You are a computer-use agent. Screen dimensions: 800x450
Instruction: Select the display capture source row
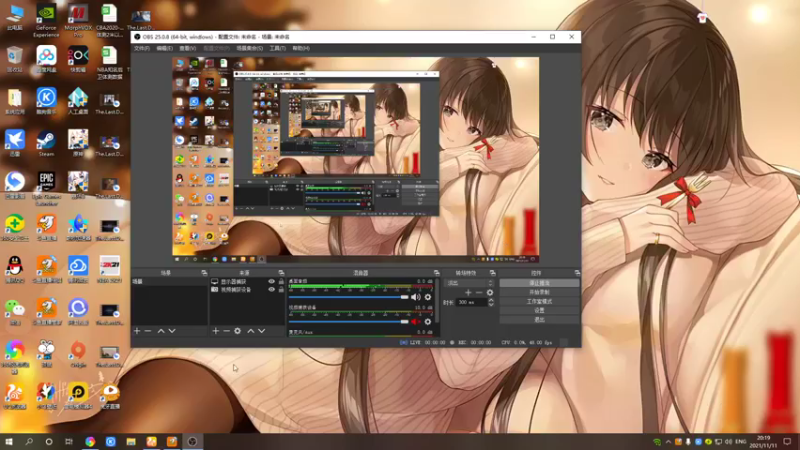coord(247,282)
